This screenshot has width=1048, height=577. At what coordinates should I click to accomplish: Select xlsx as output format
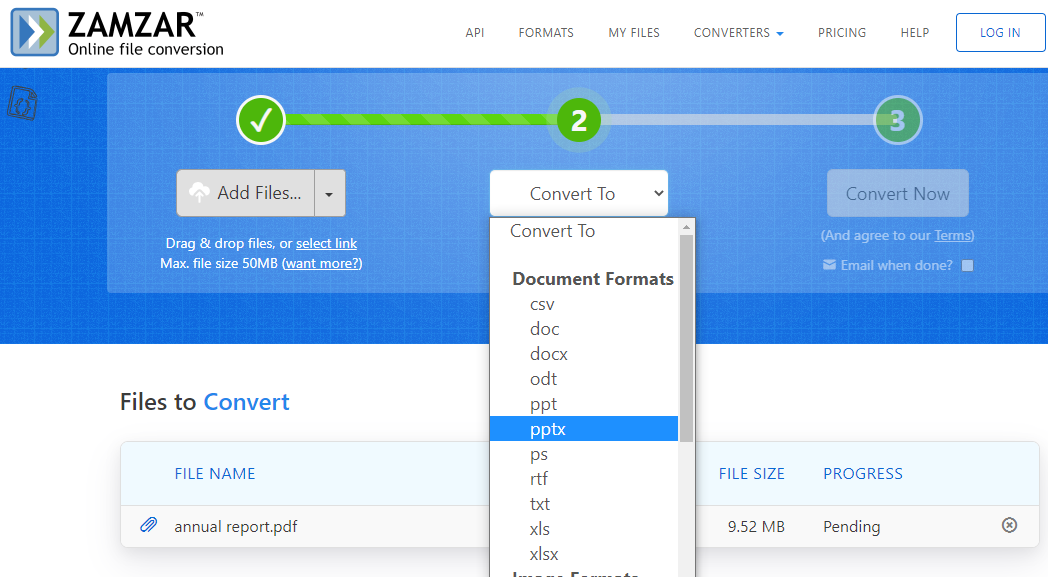coord(584,554)
